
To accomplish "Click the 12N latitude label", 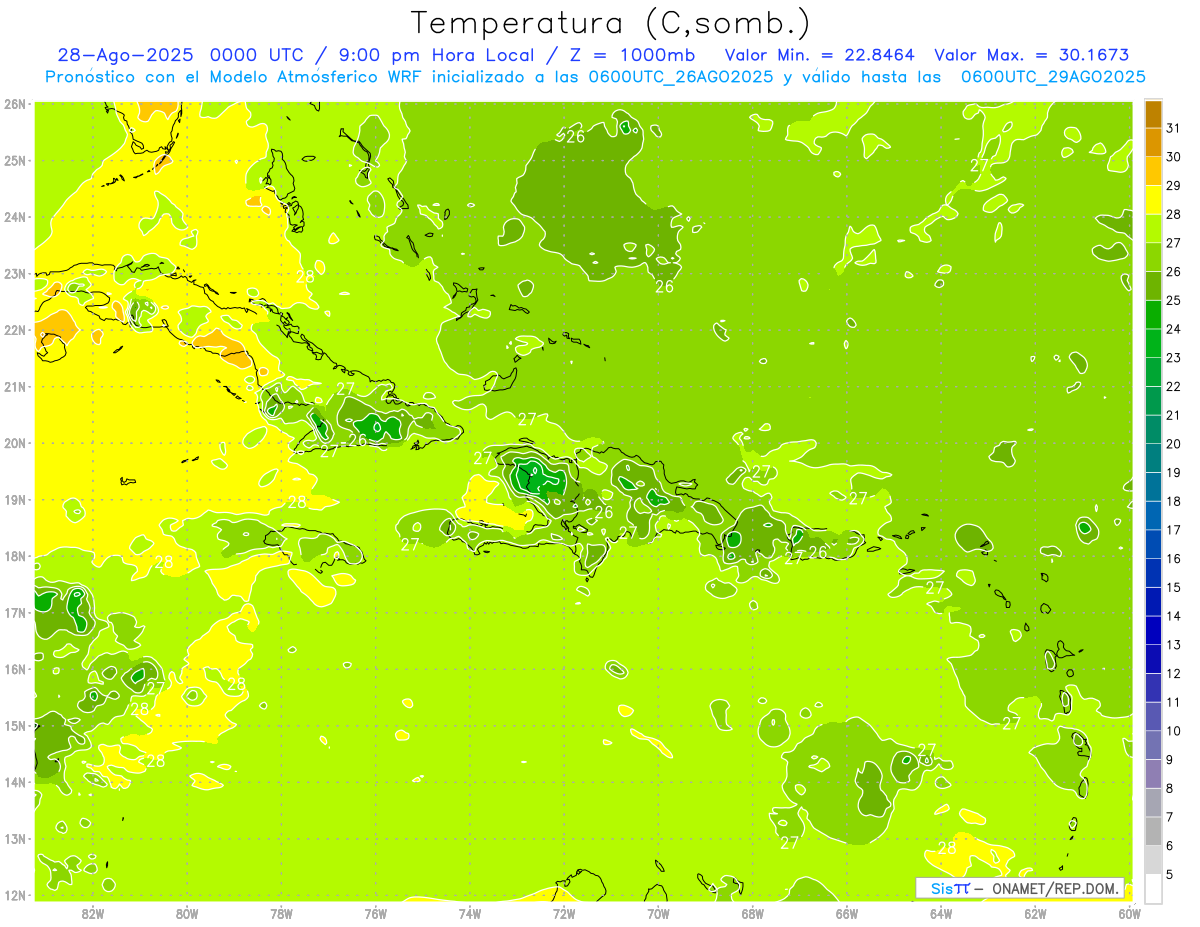I will [x=15, y=895].
